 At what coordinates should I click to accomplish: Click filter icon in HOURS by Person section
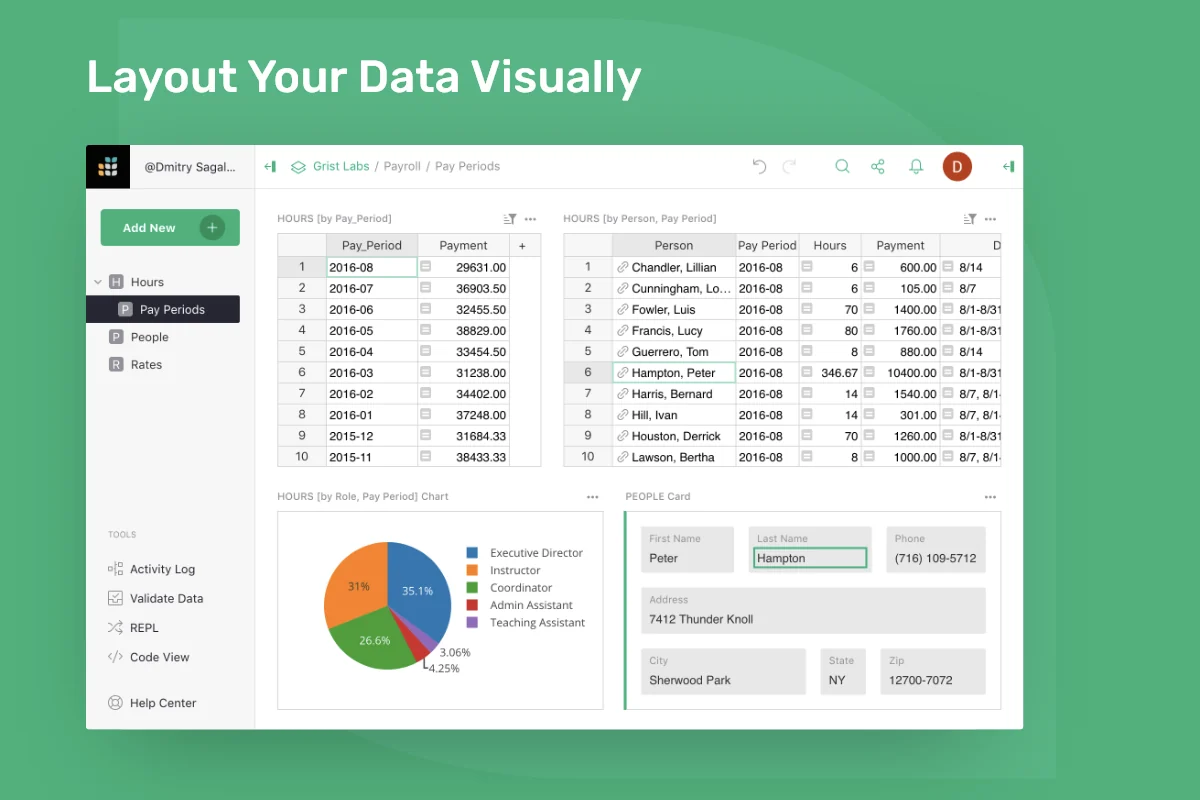pyautogui.click(x=970, y=219)
